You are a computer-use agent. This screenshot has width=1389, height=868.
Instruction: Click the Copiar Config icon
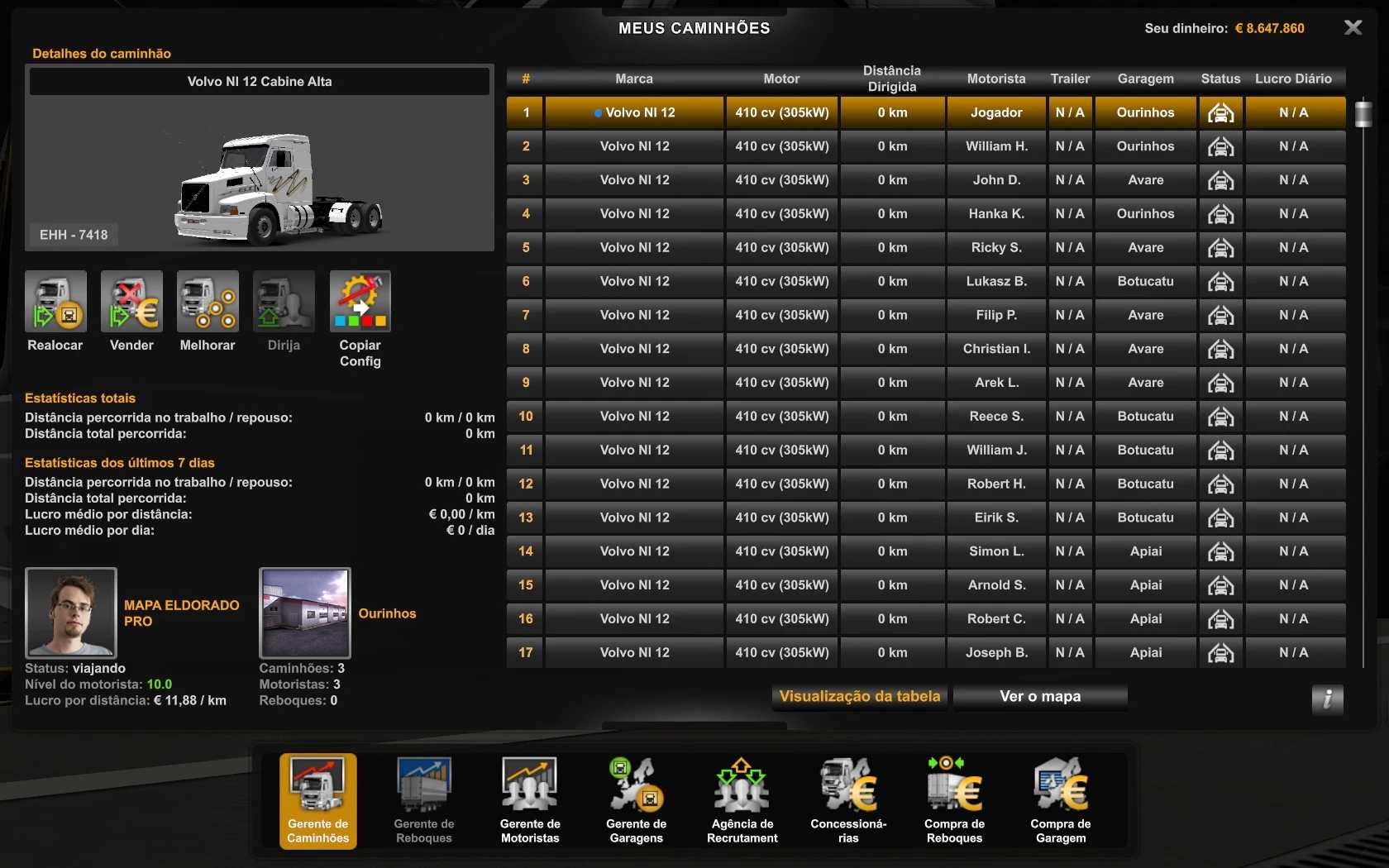(360, 302)
